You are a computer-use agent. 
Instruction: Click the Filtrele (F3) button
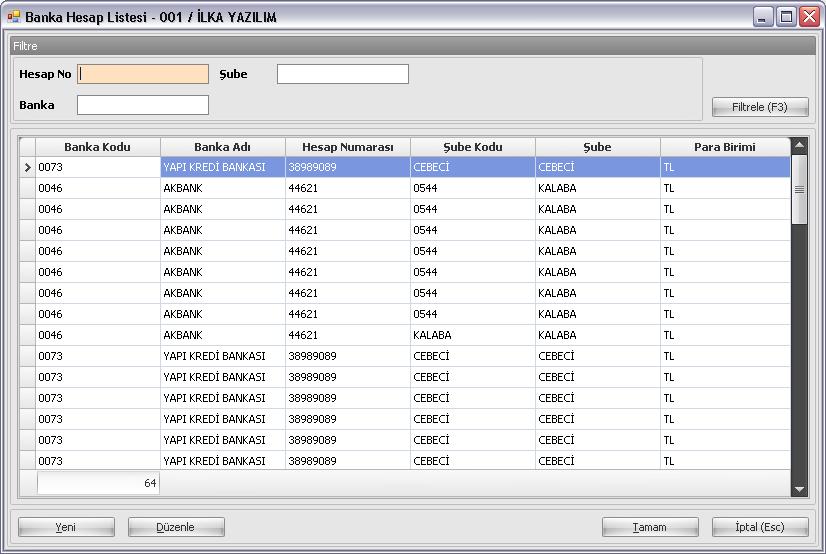point(760,107)
